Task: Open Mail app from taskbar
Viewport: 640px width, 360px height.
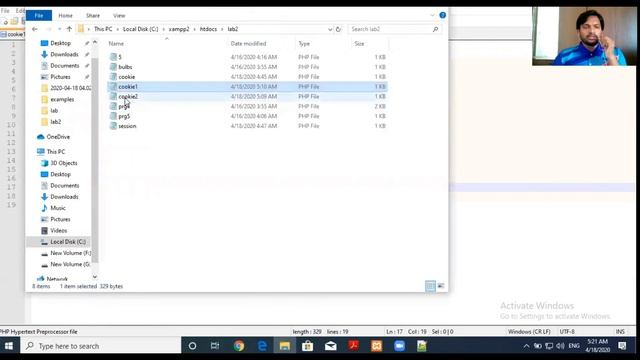Action: click(331, 346)
